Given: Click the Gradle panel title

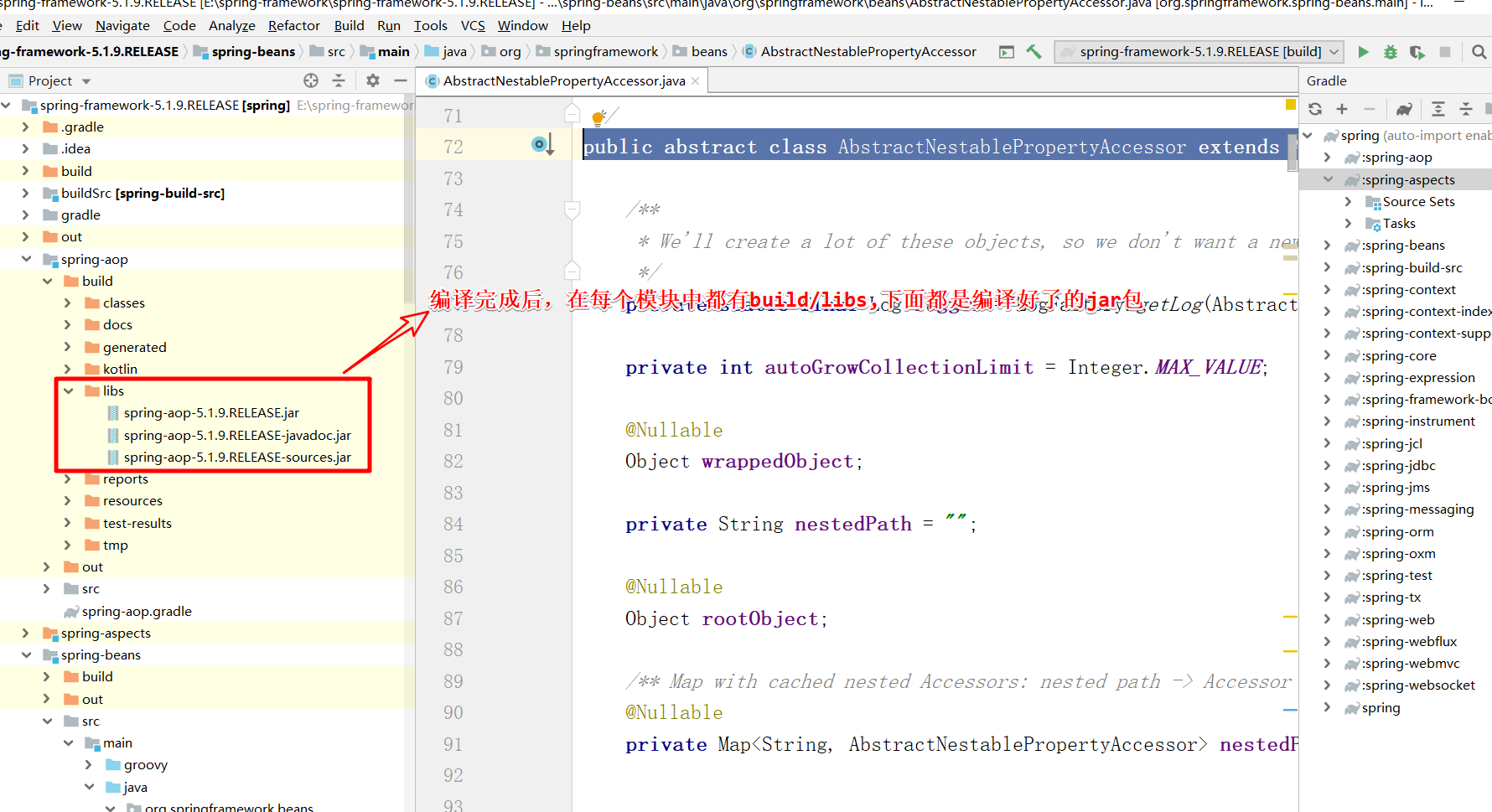Looking at the screenshot, I should (x=1326, y=81).
